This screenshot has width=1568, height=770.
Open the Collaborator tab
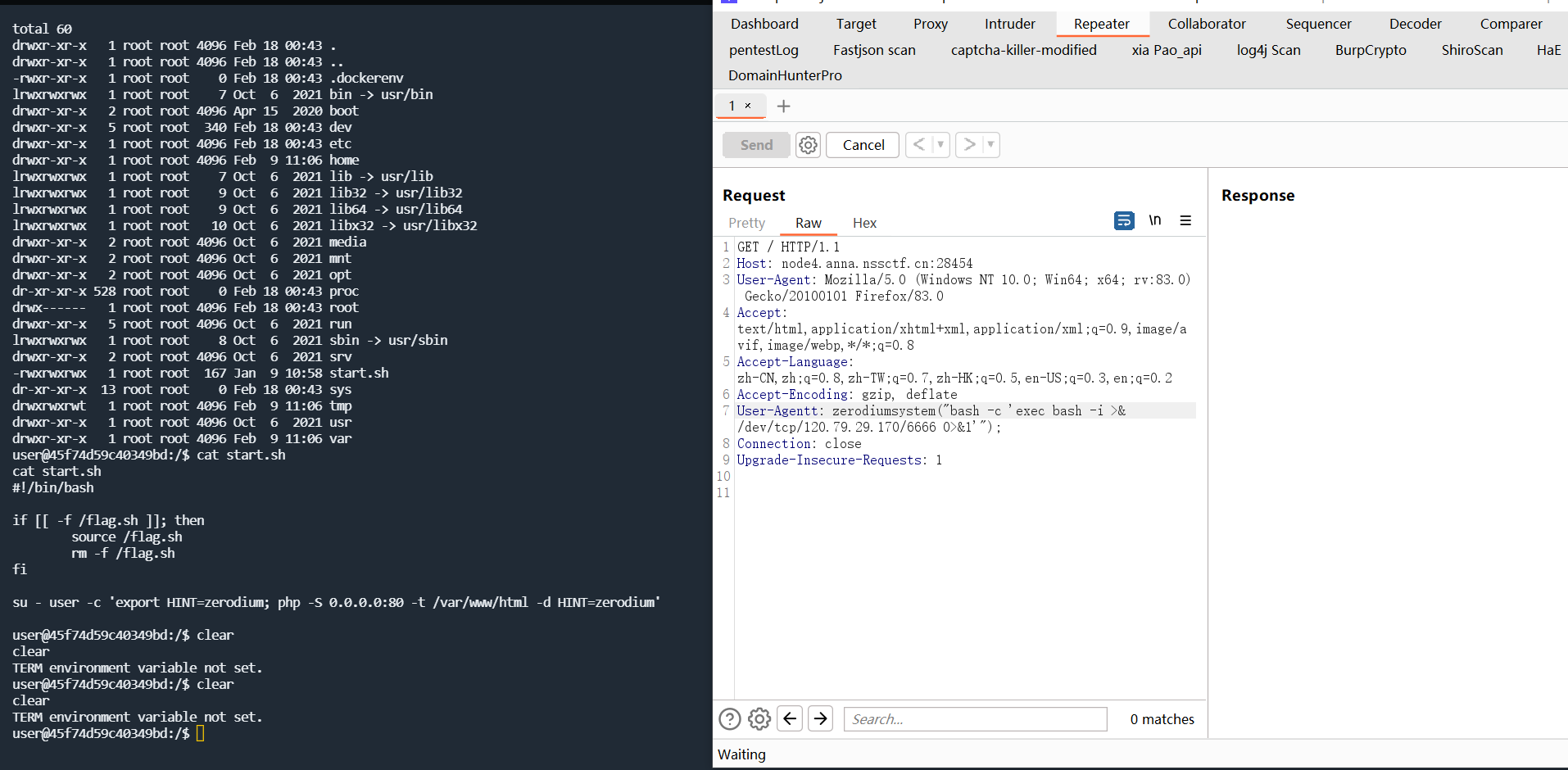click(1207, 24)
